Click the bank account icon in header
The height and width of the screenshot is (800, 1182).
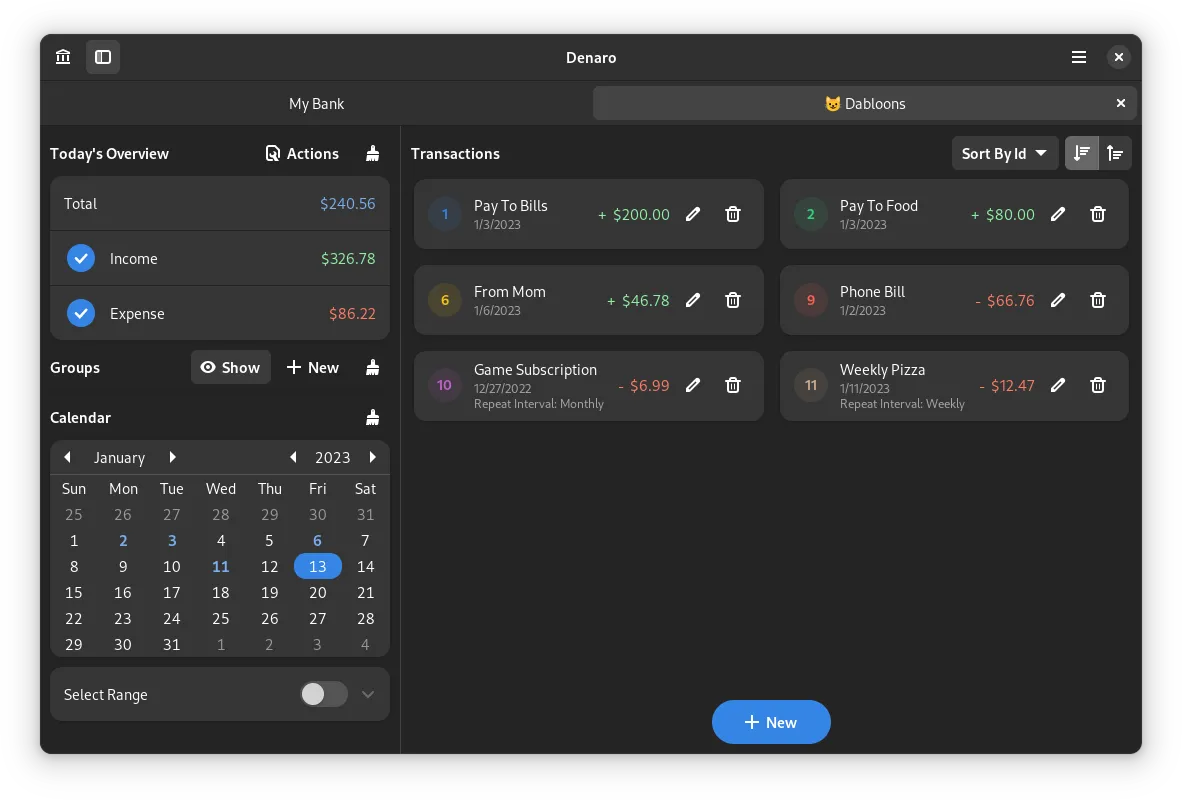(x=63, y=57)
